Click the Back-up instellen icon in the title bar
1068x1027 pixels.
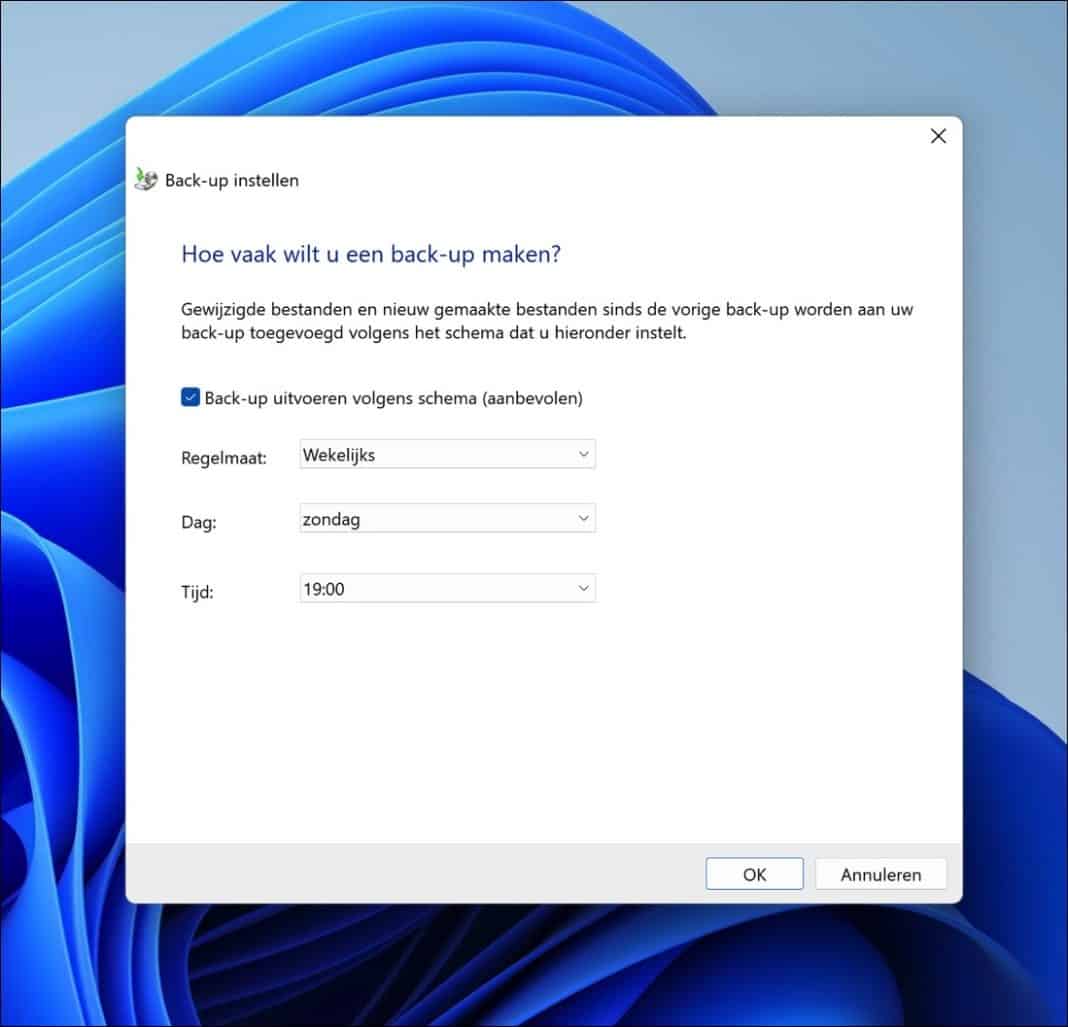(x=143, y=179)
